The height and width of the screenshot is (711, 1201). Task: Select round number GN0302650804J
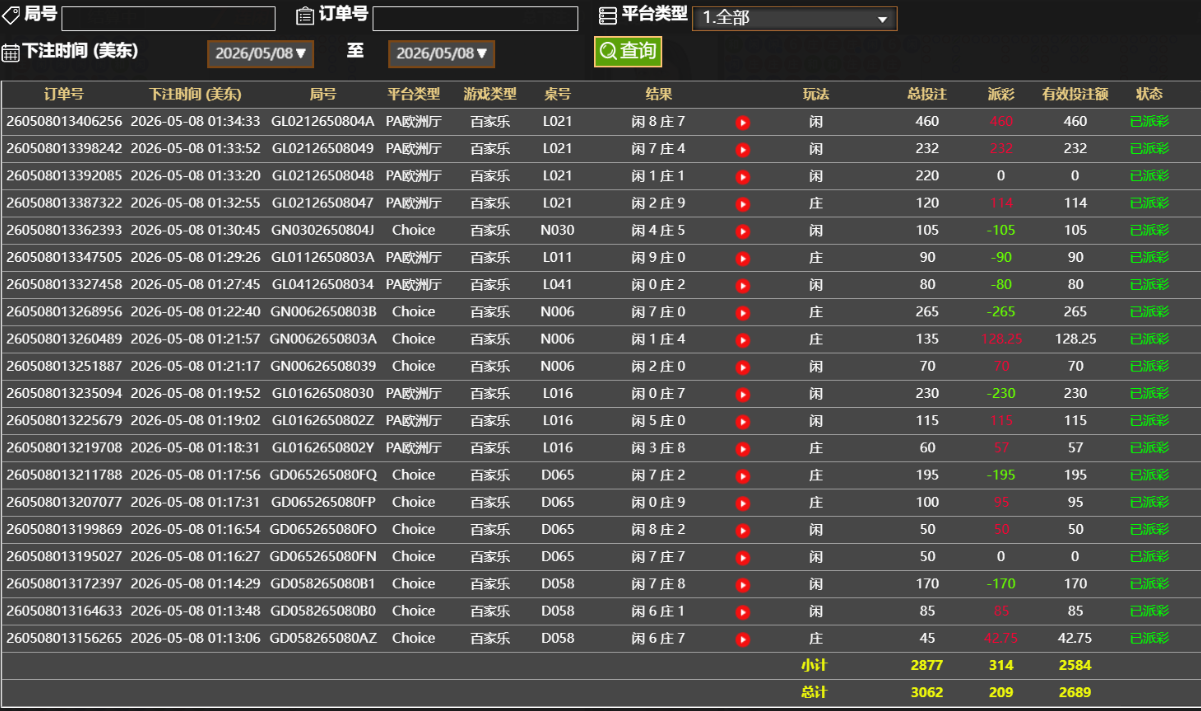(x=323, y=230)
